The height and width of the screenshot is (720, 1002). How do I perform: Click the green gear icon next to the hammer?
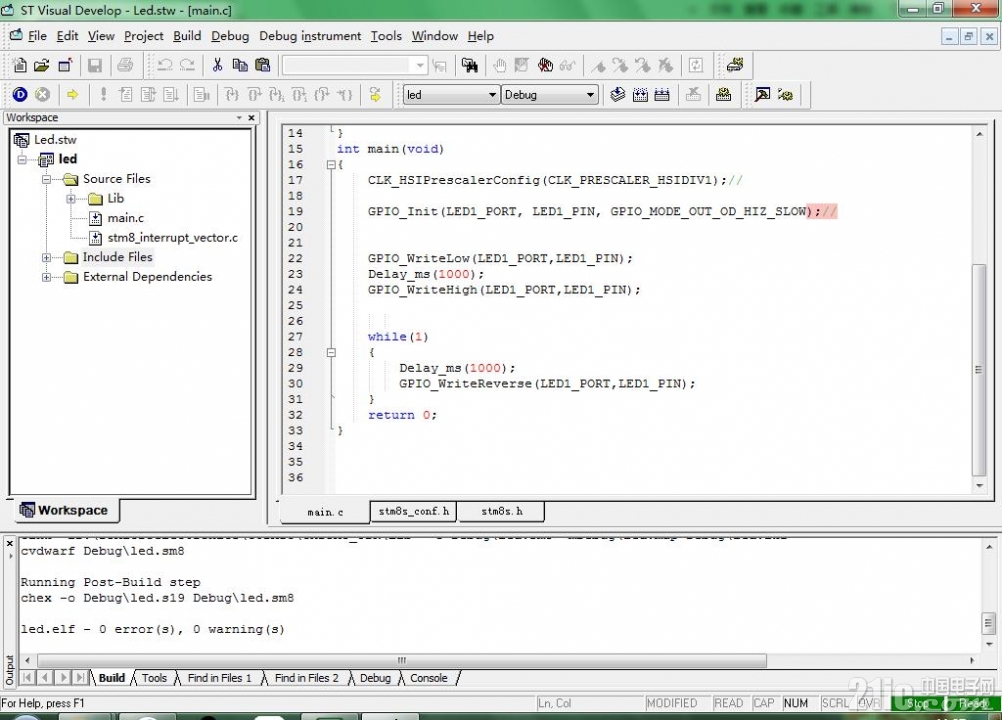point(785,95)
